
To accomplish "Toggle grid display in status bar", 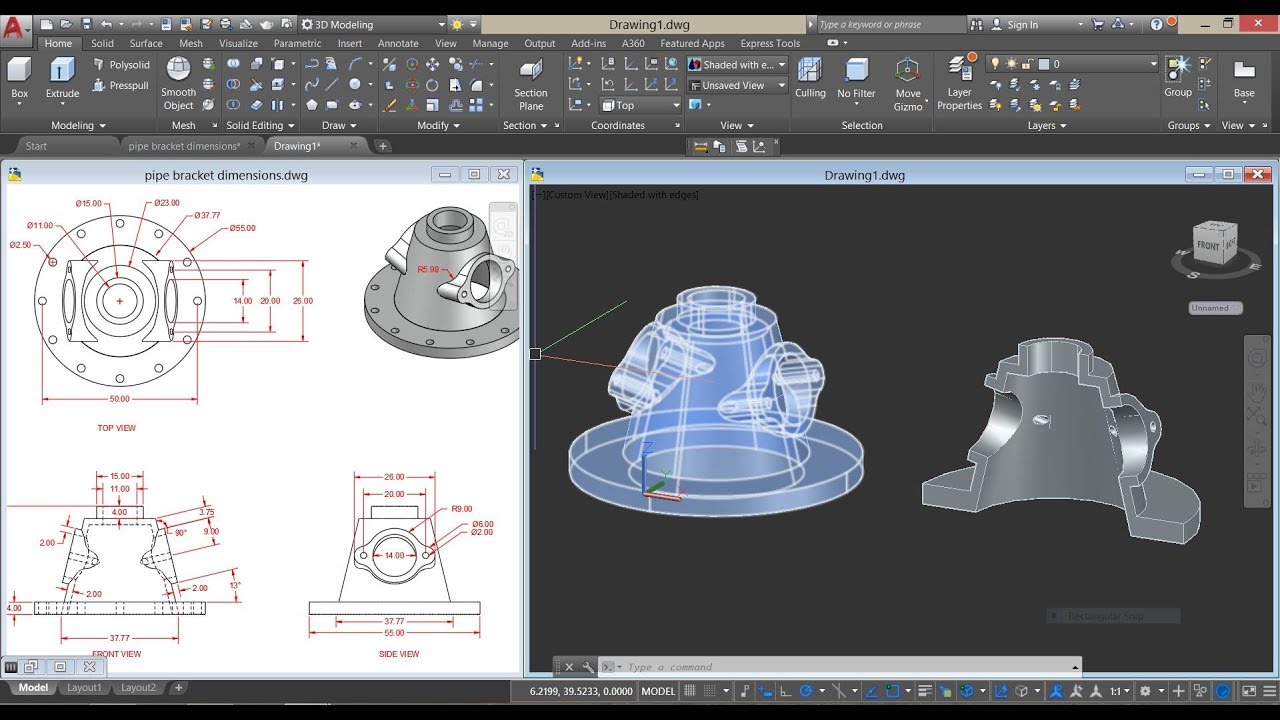I will coord(689,691).
